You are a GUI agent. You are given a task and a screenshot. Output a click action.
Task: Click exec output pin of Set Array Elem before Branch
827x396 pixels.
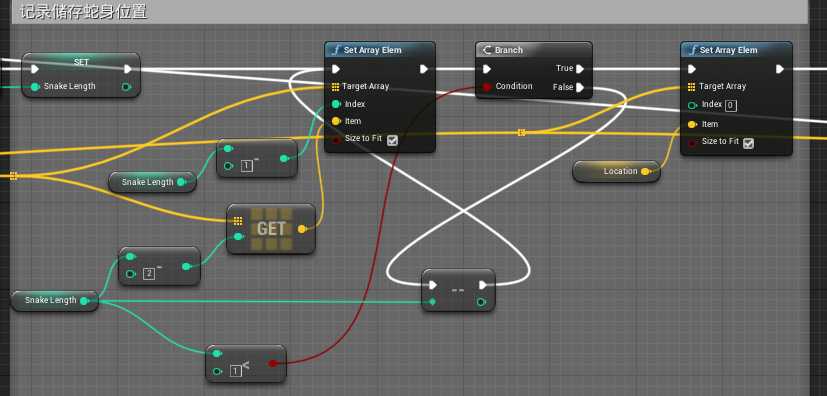(x=424, y=69)
